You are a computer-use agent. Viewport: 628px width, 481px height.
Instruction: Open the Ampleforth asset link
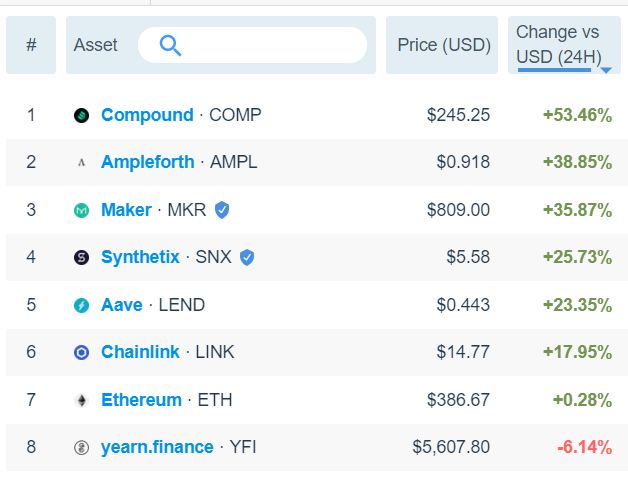(x=148, y=162)
